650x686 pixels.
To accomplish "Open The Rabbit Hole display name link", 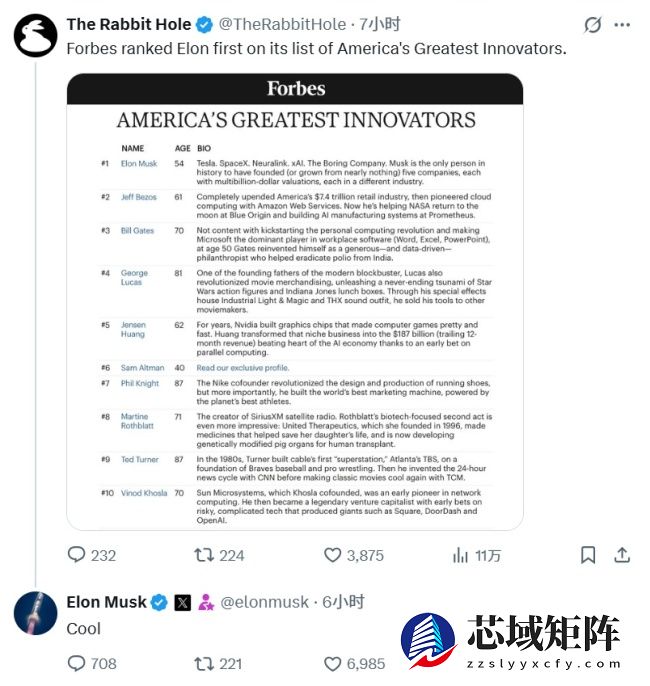I will point(125,23).
